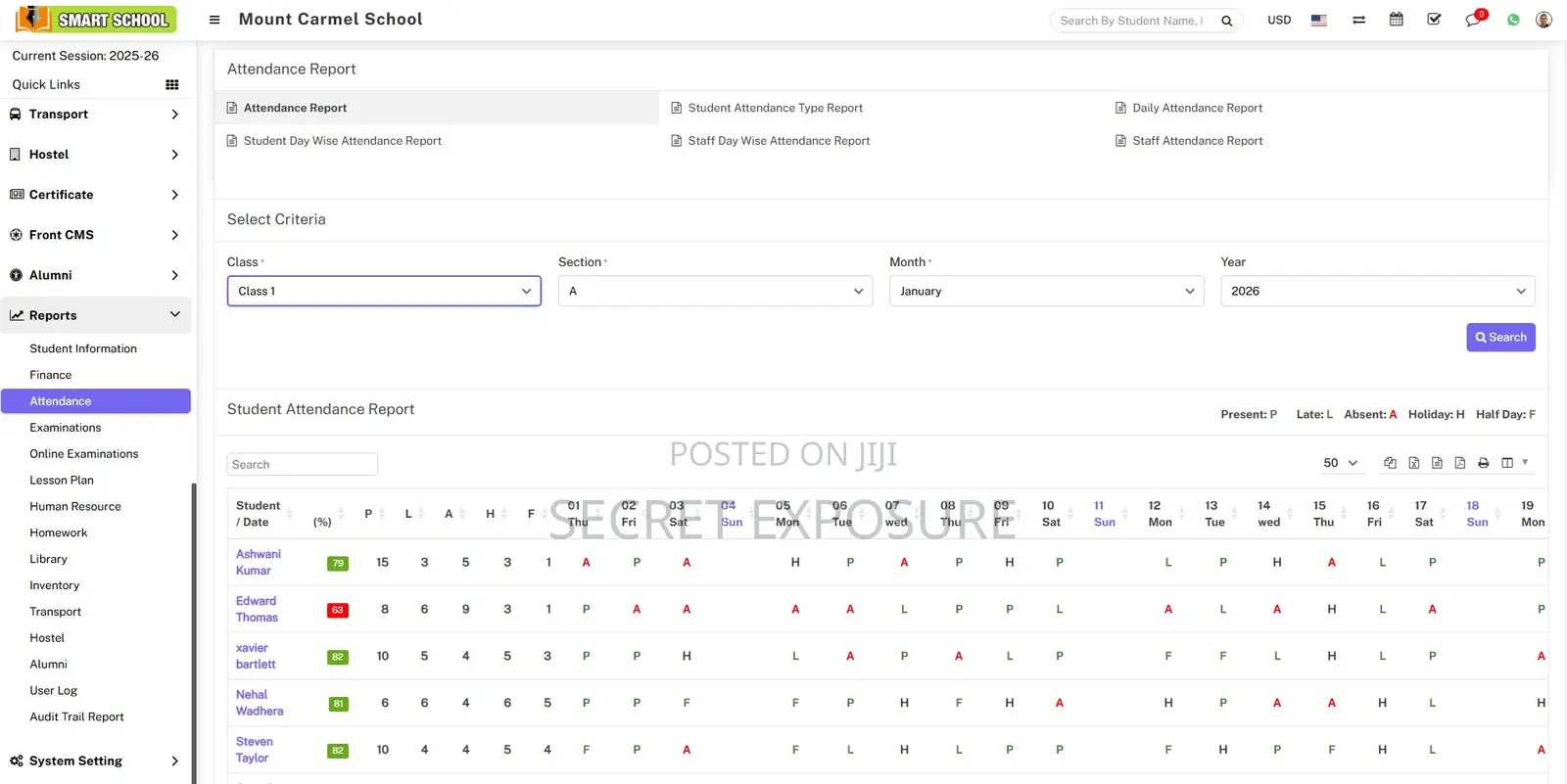Collapse the Reports sidebar menu
The height and width of the screenshot is (784, 1567).
[x=96, y=315]
